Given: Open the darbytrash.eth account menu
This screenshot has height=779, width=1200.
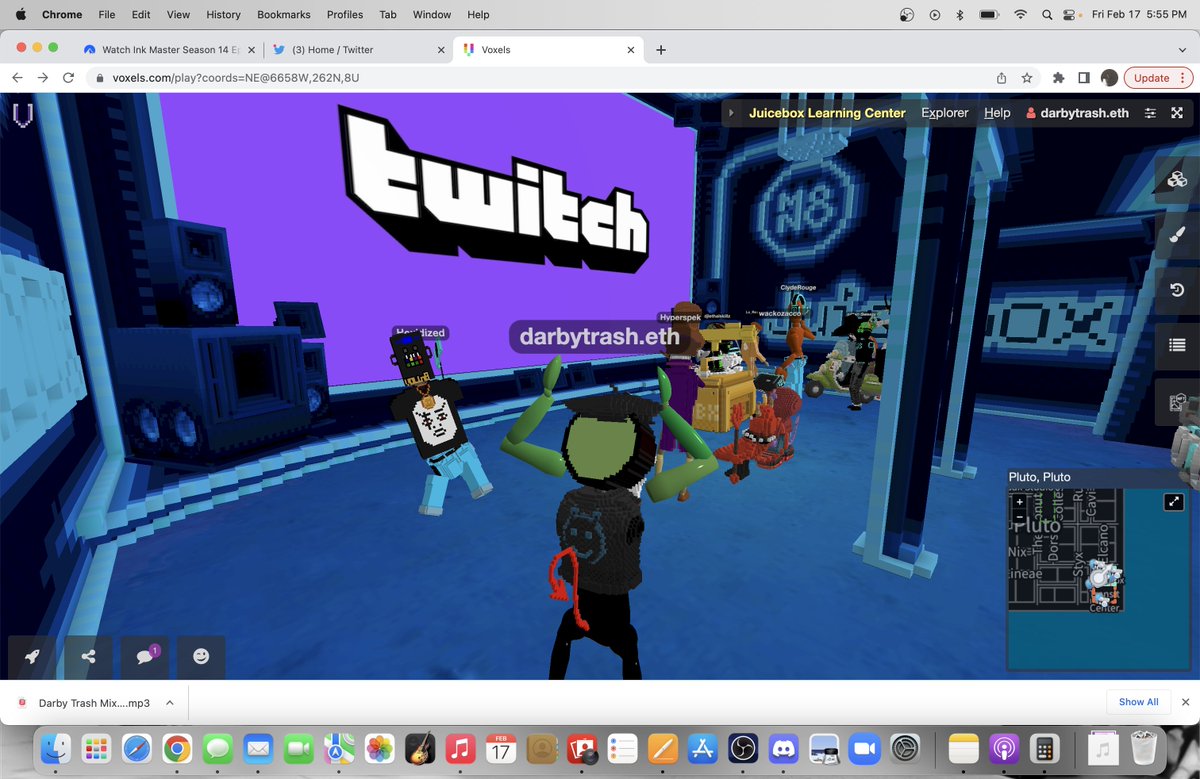Looking at the screenshot, I should (1077, 113).
